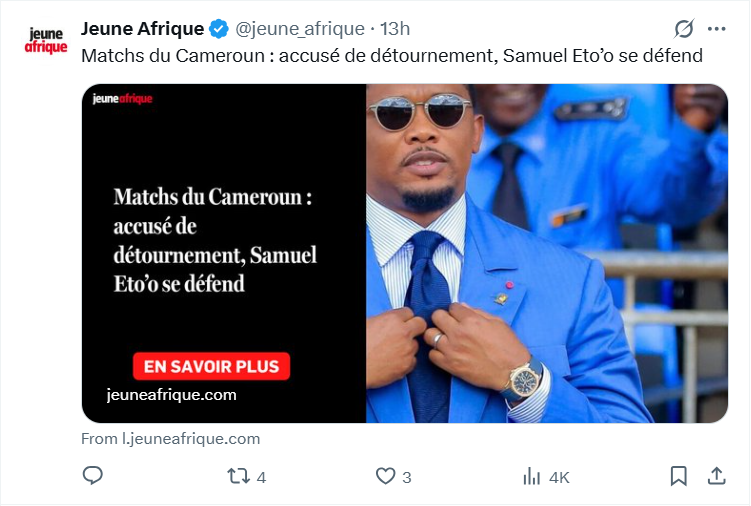Screen dimensions: 751x506
Task: Reply to the tweet via the comment icon
Action: click(x=92, y=476)
